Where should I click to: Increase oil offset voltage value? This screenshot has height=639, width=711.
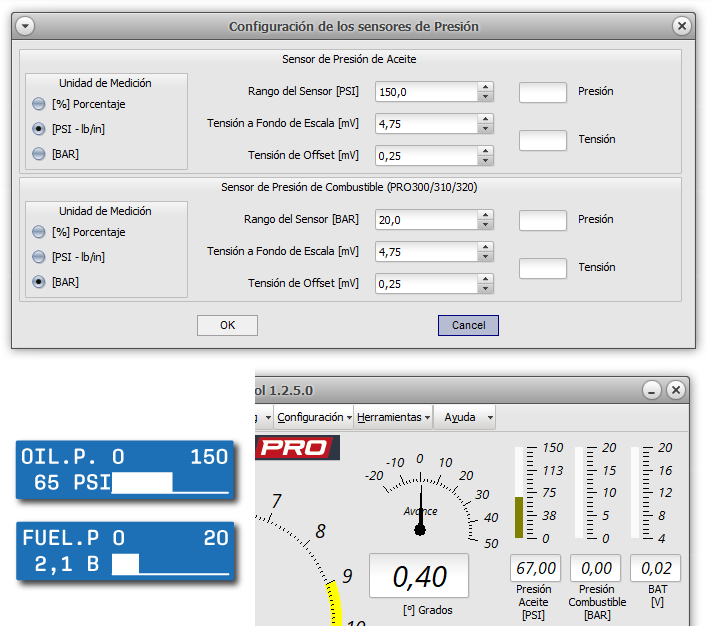[485, 151]
